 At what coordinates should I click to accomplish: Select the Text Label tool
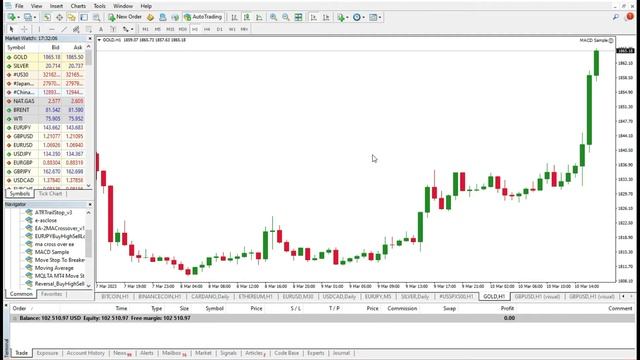click(x=113, y=29)
